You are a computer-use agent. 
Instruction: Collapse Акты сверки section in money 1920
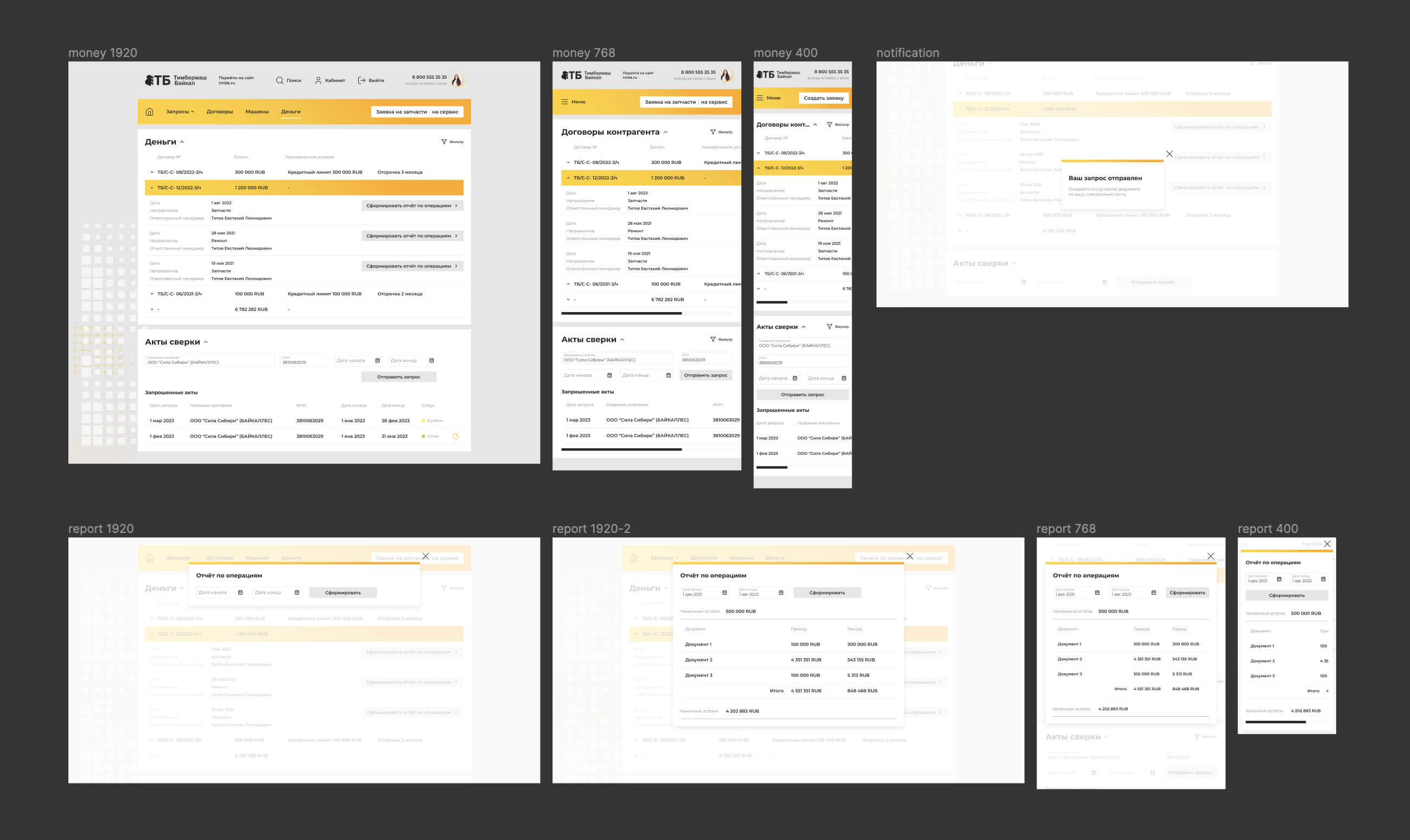pos(206,342)
